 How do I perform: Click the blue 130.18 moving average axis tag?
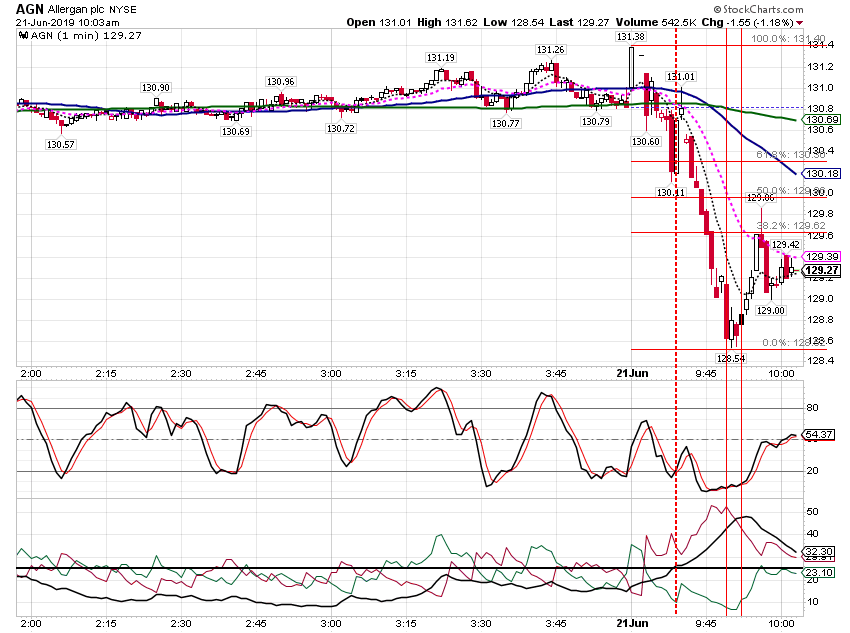[x=821, y=173]
